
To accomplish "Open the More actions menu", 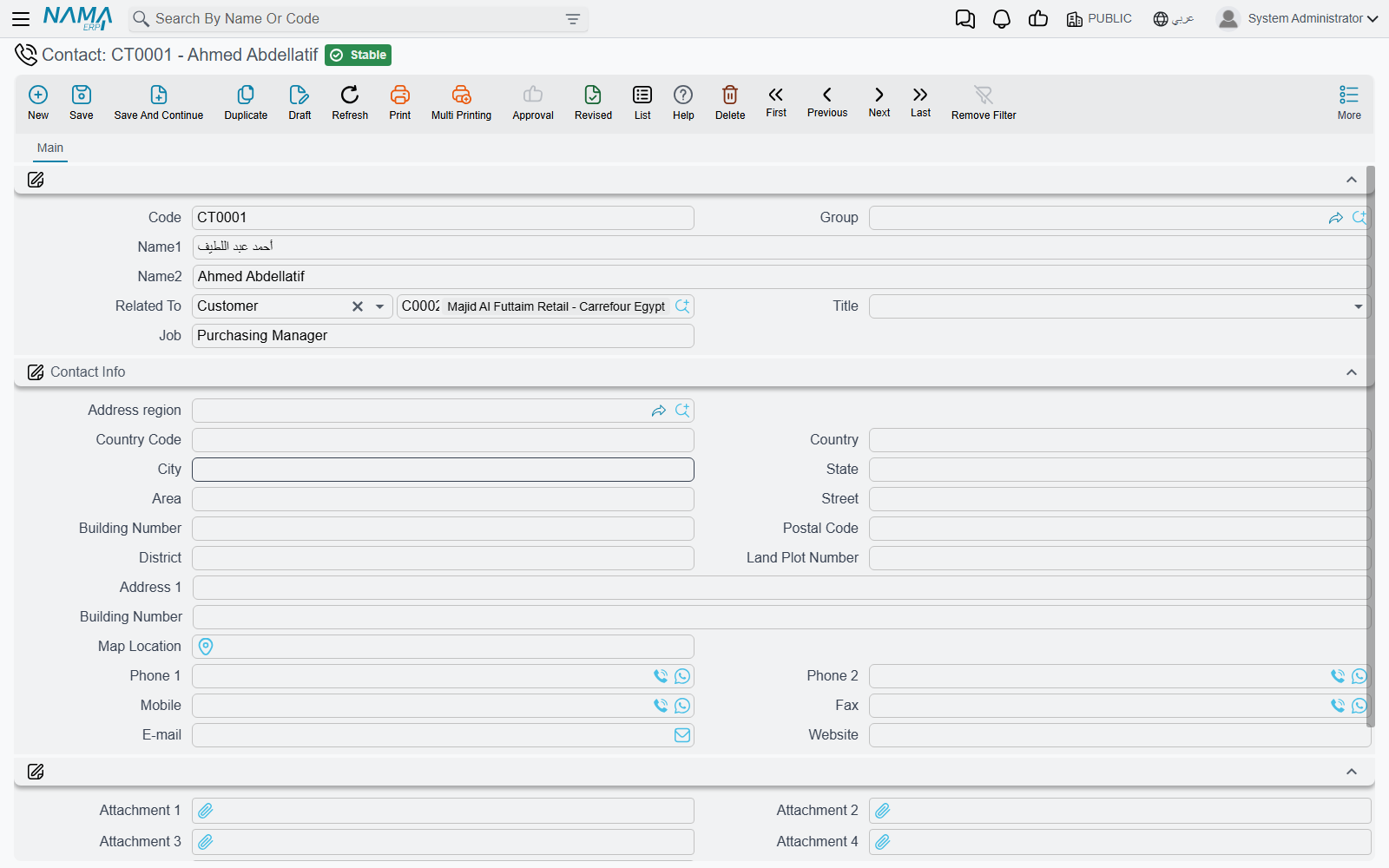I will [x=1349, y=102].
